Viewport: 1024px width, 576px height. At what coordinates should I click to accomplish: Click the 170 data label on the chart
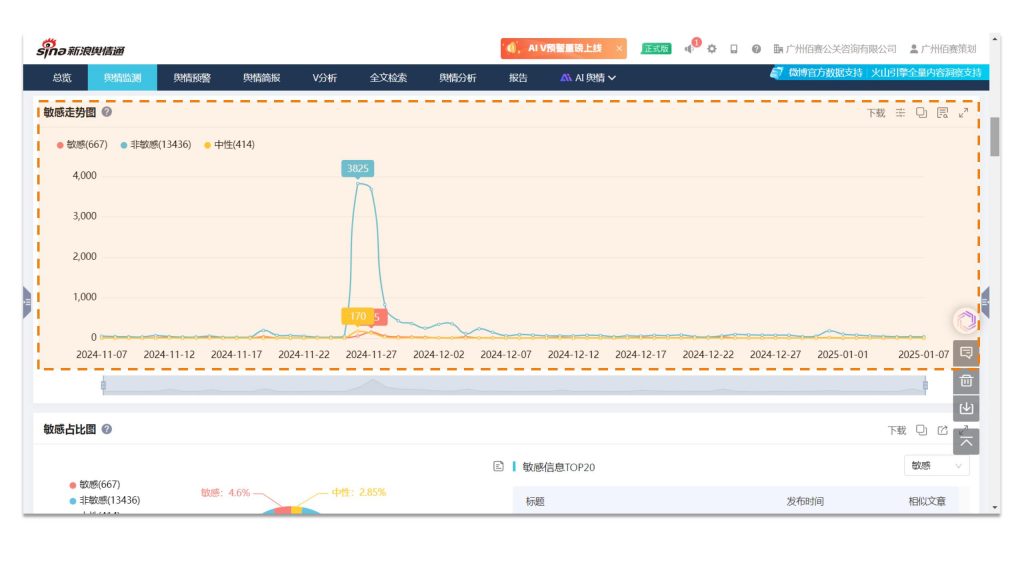click(x=357, y=316)
